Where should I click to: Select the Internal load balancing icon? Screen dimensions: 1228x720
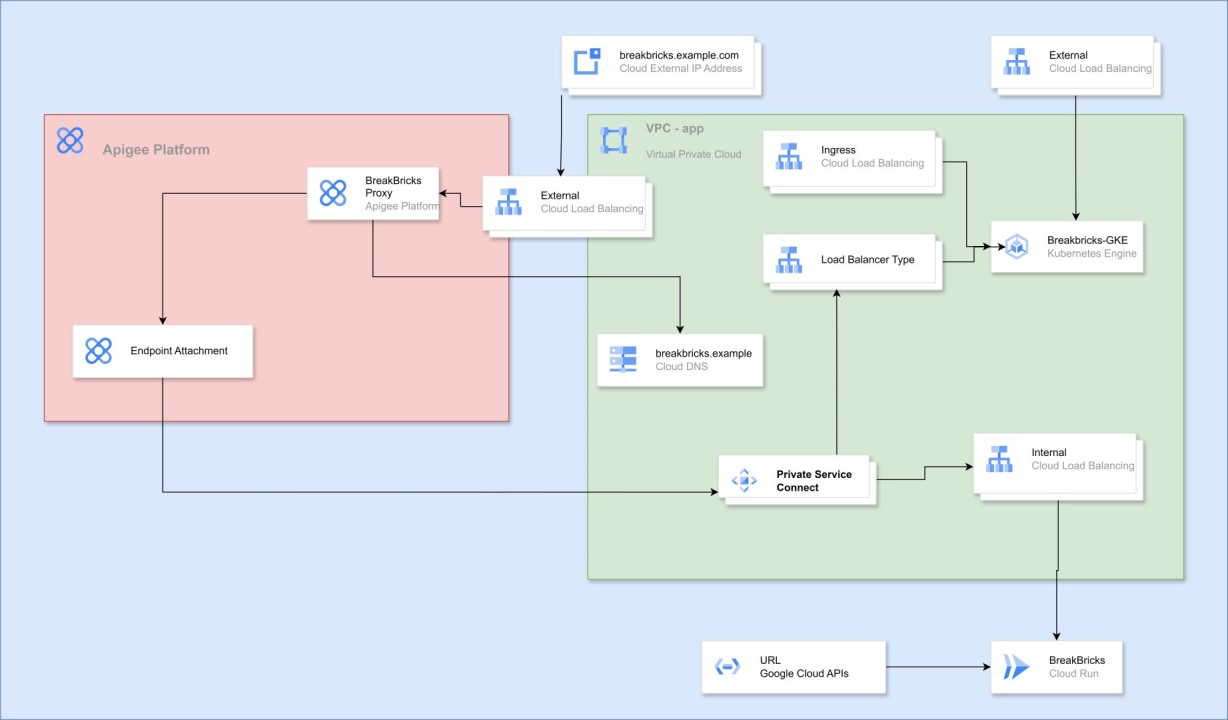point(999,459)
